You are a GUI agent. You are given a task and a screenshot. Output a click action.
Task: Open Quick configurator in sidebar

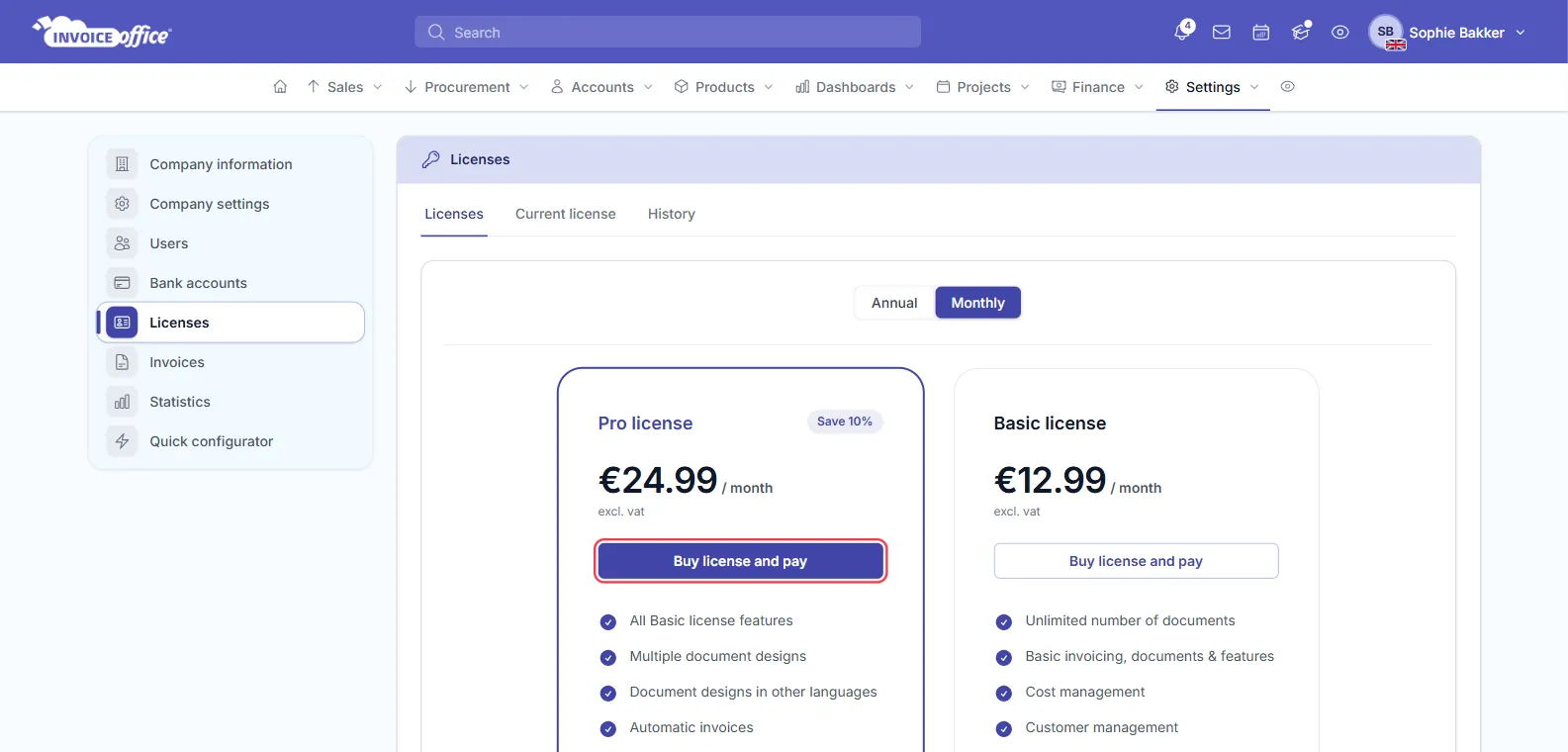[231, 441]
